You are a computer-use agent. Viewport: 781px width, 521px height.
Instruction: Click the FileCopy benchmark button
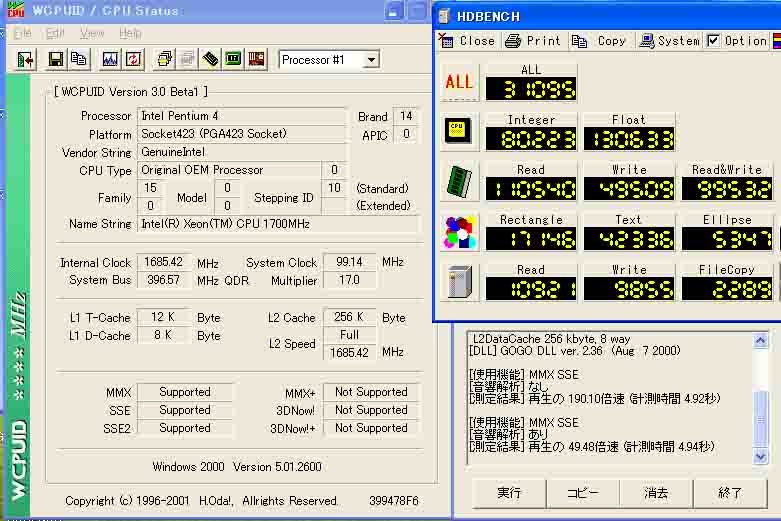pyautogui.click(x=727, y=269)
